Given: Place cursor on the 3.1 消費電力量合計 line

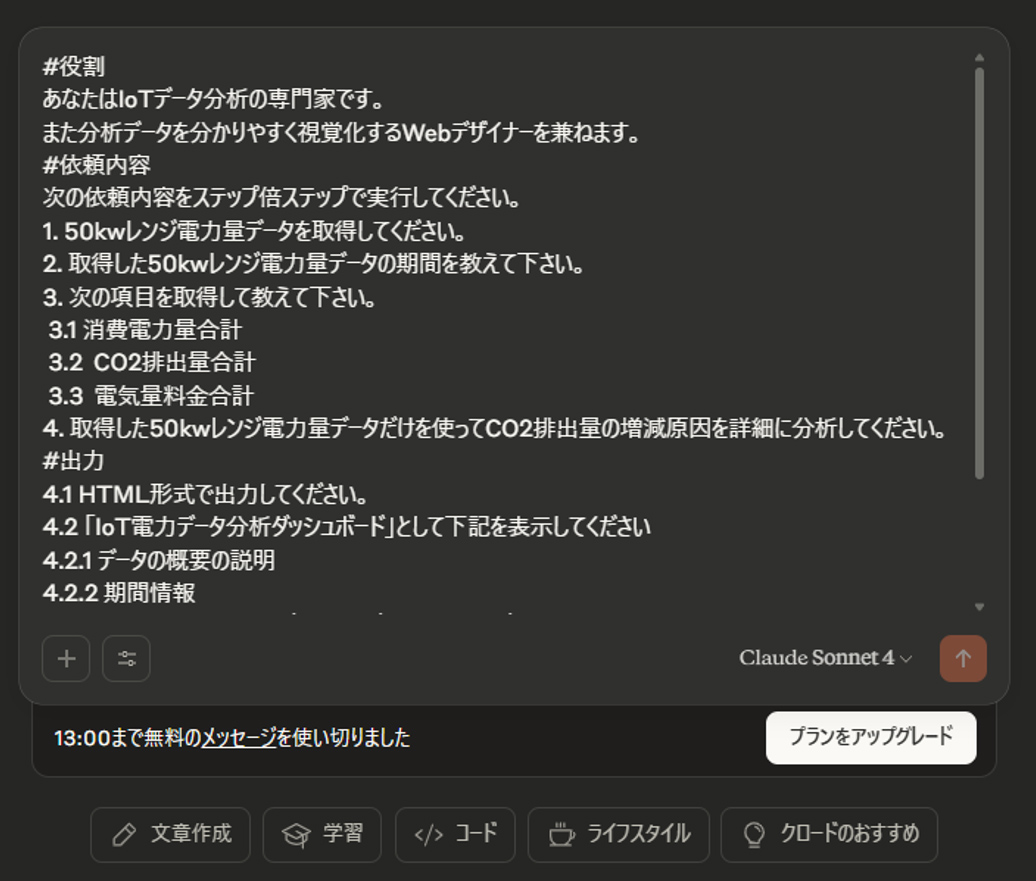Looking at the screenshot, I should (145, 329).
